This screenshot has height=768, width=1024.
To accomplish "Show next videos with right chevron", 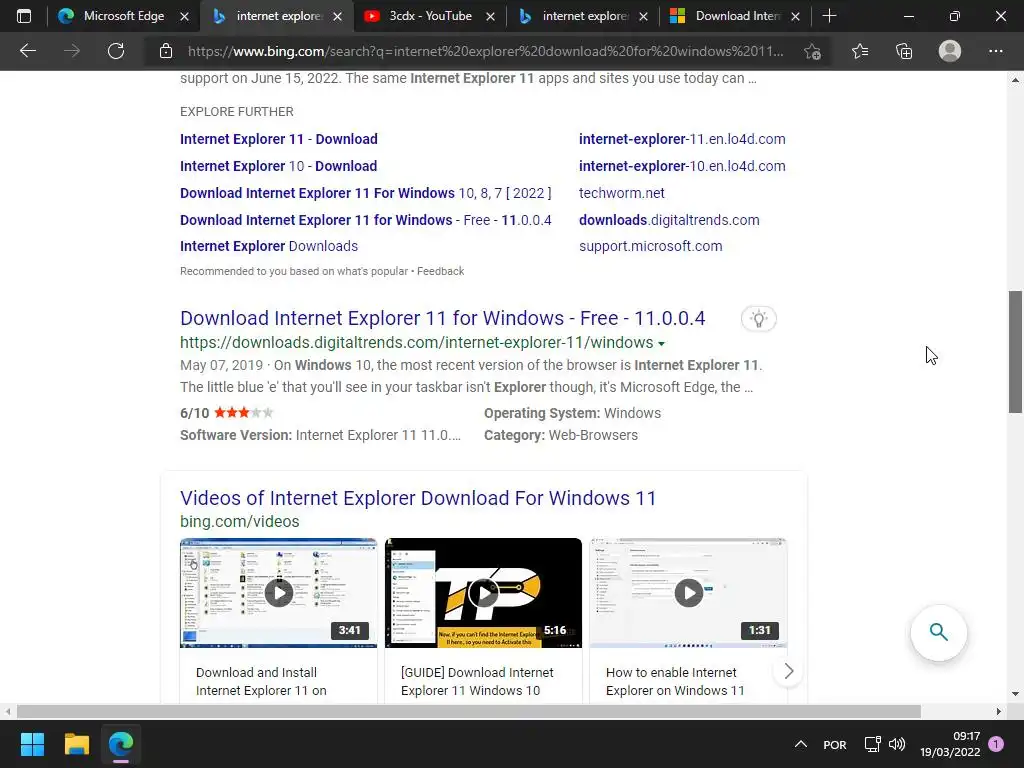I will [788, 671].
